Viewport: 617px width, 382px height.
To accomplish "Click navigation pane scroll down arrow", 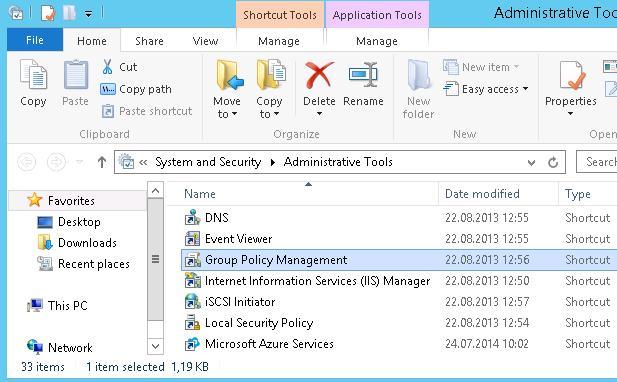I will tap(155, 346).
